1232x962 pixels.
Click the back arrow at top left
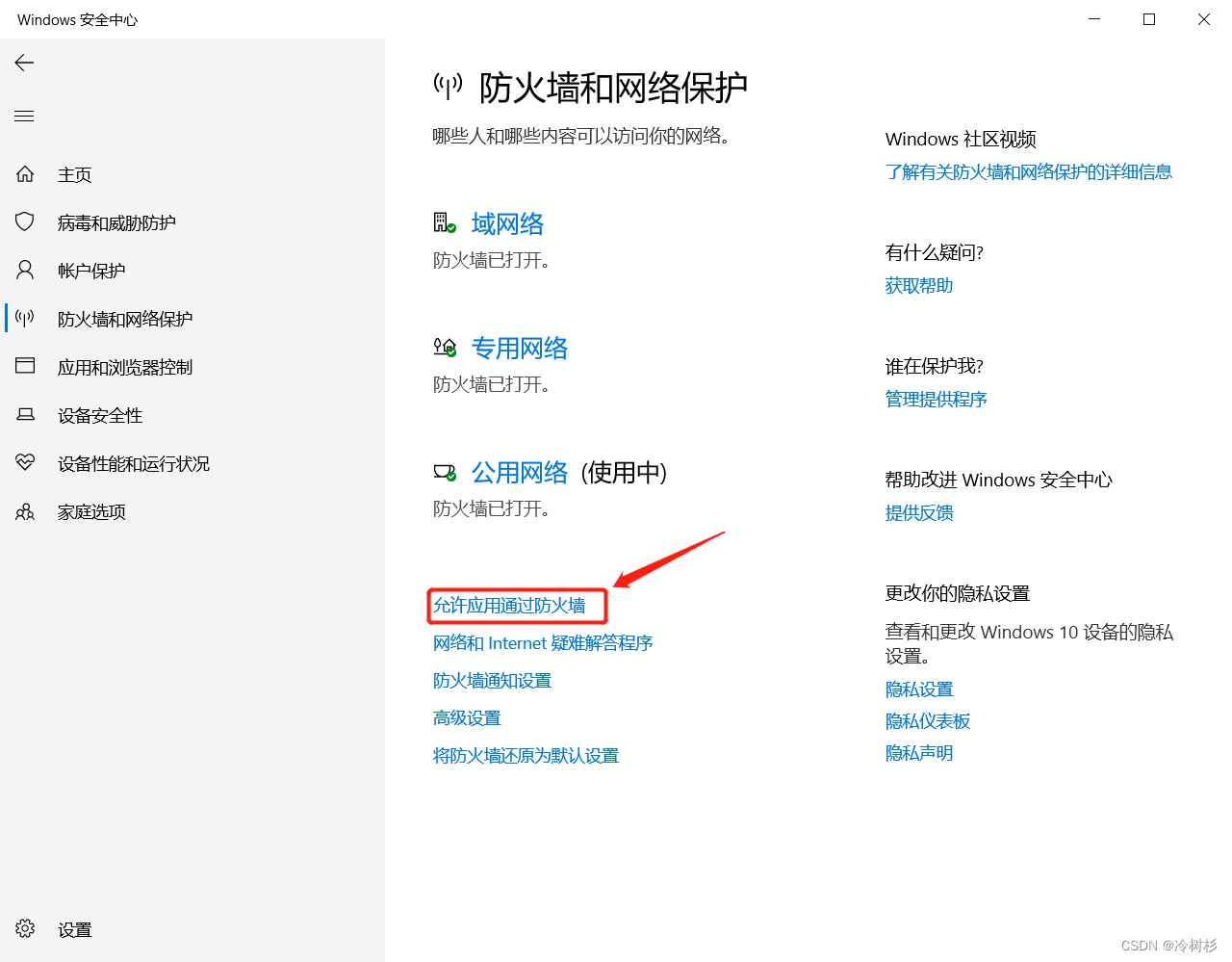(x=23, y=62)
